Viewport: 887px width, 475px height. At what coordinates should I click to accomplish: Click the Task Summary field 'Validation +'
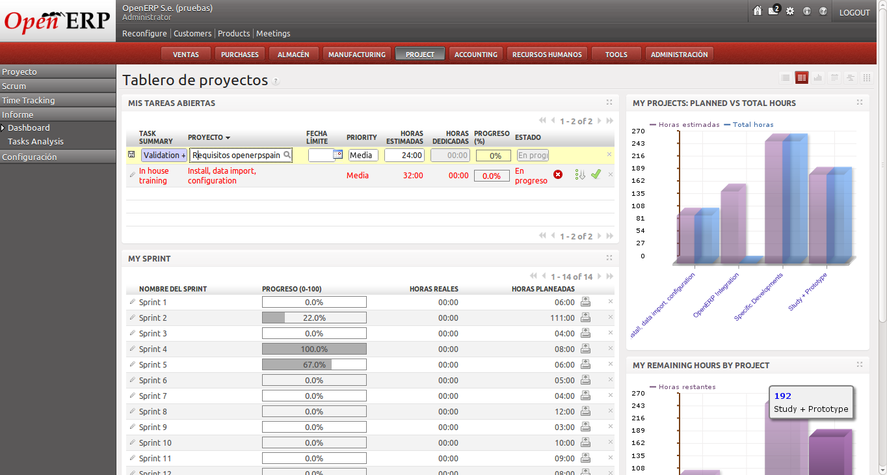pos(164,155)
